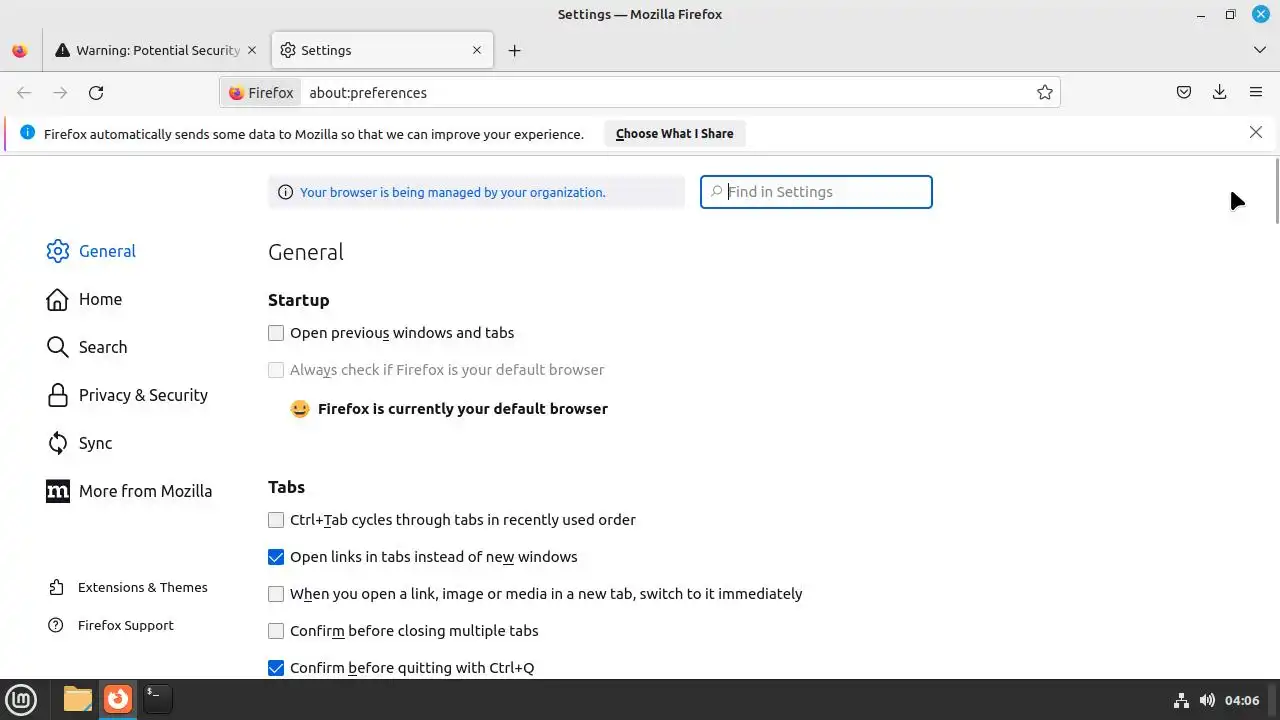Click the page vertical scrollbar
1280x720 pixels.
(x=1276, y=190)
